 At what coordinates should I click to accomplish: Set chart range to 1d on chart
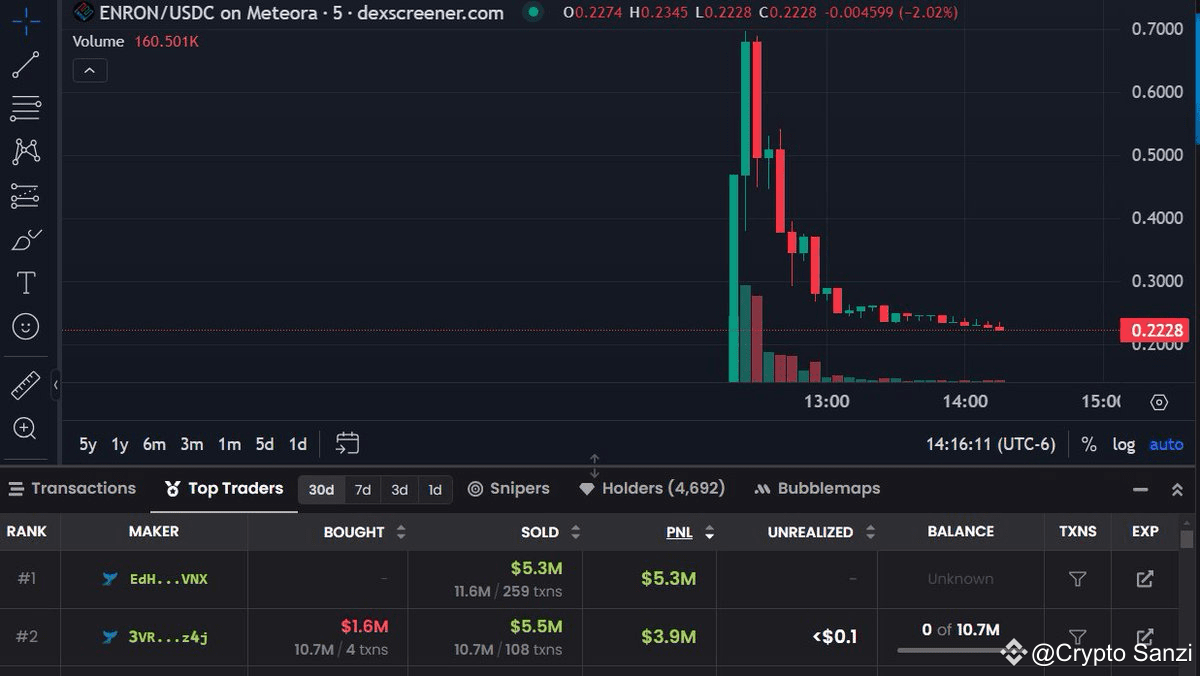click(297, 444)
